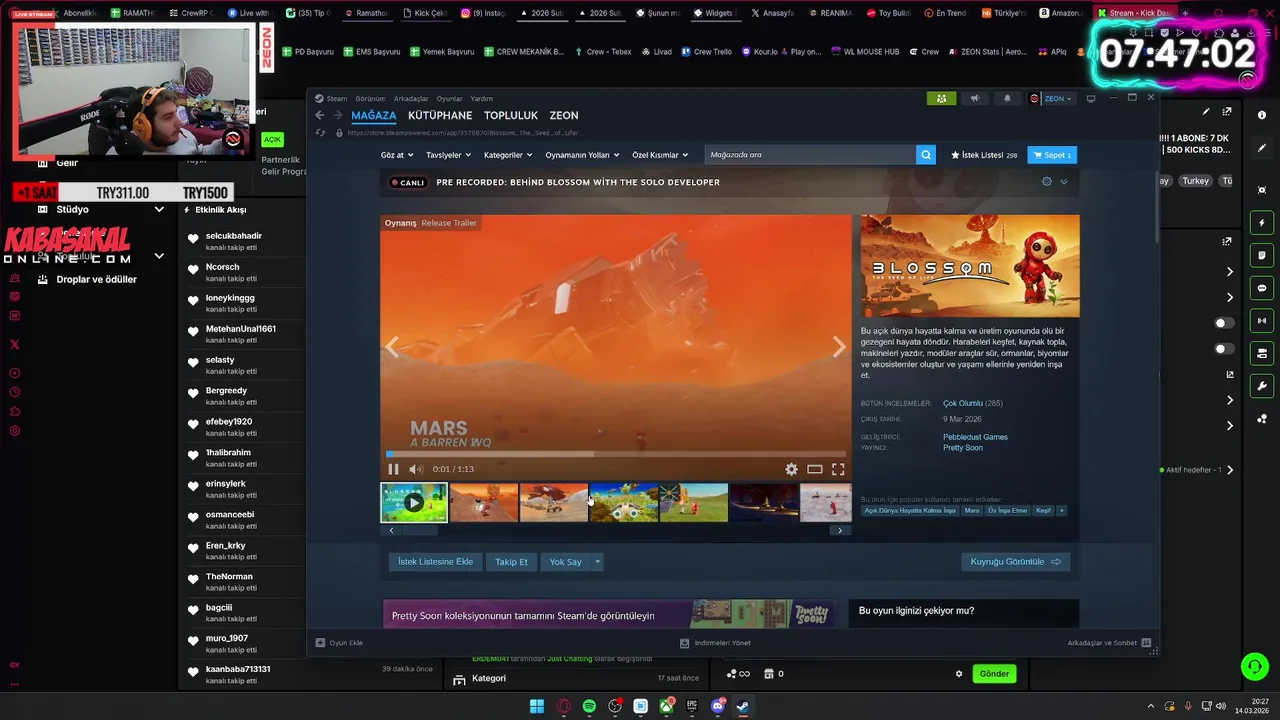Open Steam from the Windows taskbar
The image size is (1280, 720).
743,706
